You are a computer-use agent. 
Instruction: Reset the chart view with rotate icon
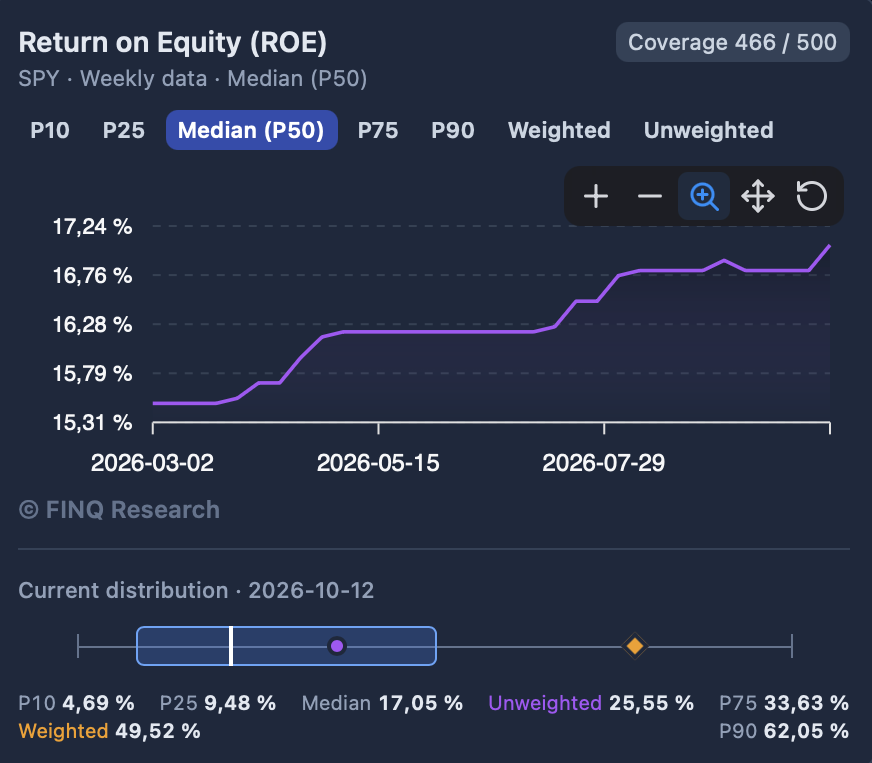coord(812,196)
